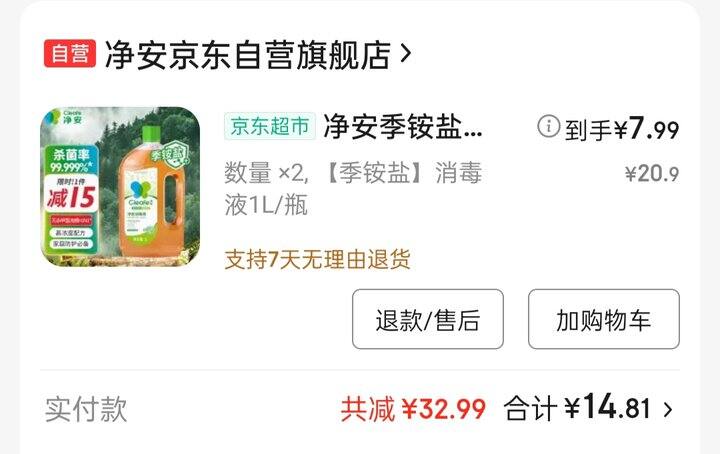This screenshot has width=720, height=454.
Task: Open 净安京东自营旗舰店 store name
Action: [x=248, y=55]
